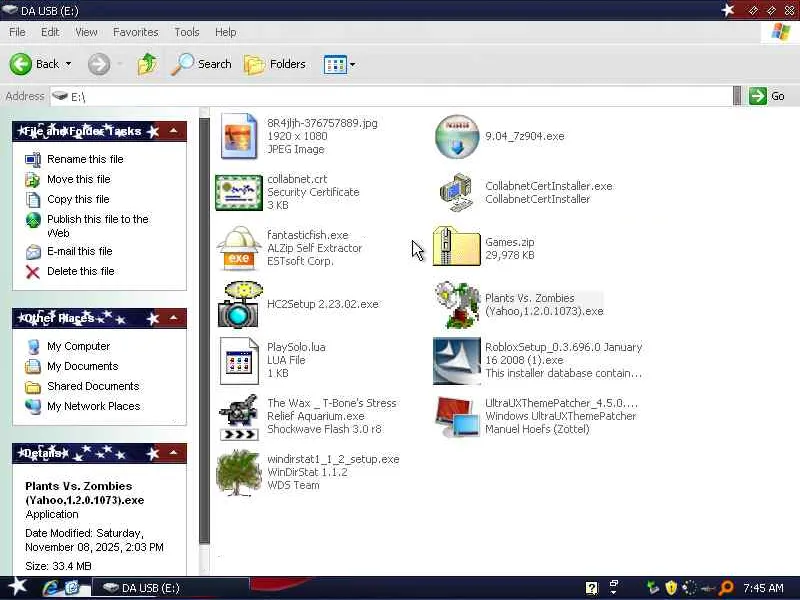Collapse the Other Places panel
This screenshot has width=800, height=600.
coord(173,318)
